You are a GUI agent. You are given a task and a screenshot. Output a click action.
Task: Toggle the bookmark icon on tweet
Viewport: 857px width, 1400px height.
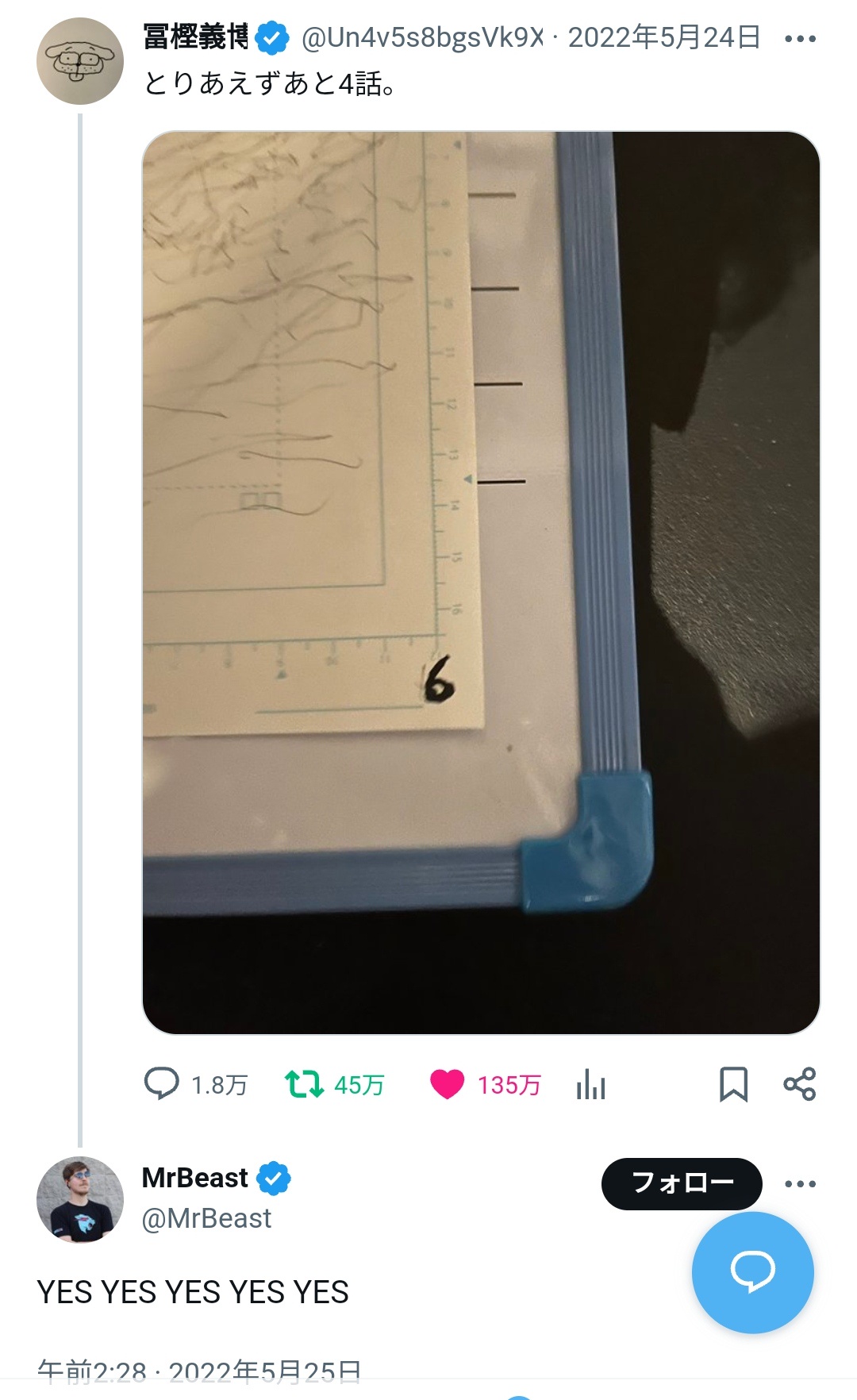click(x=733, y=1084)
